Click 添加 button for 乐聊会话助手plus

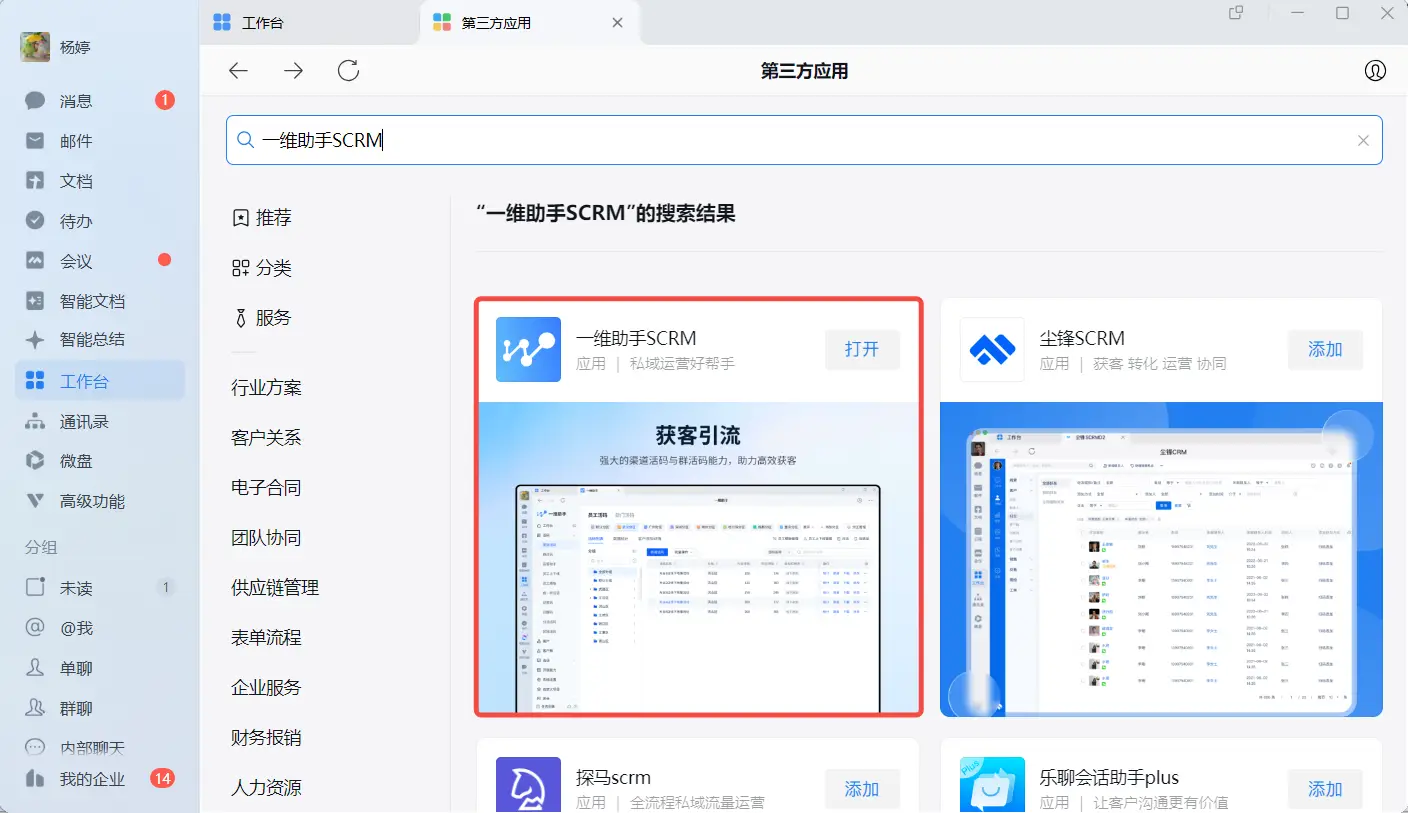pos(1325,790)
